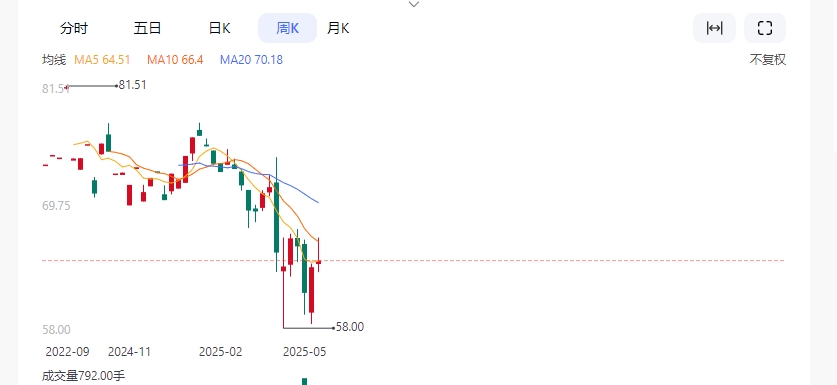This screenshot has width=837, height=385.
Task: Switch to the 分时 tab
Action: (74, 28)
